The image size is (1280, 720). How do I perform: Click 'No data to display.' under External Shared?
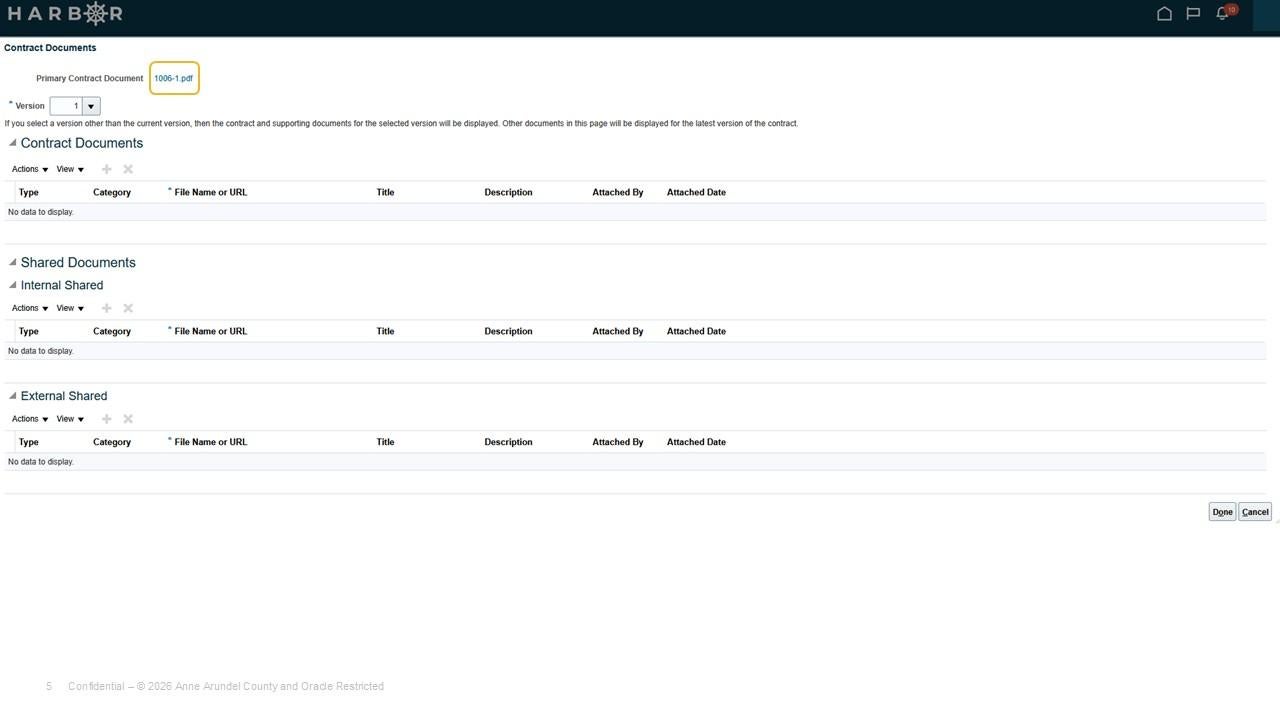coord(41,462)
